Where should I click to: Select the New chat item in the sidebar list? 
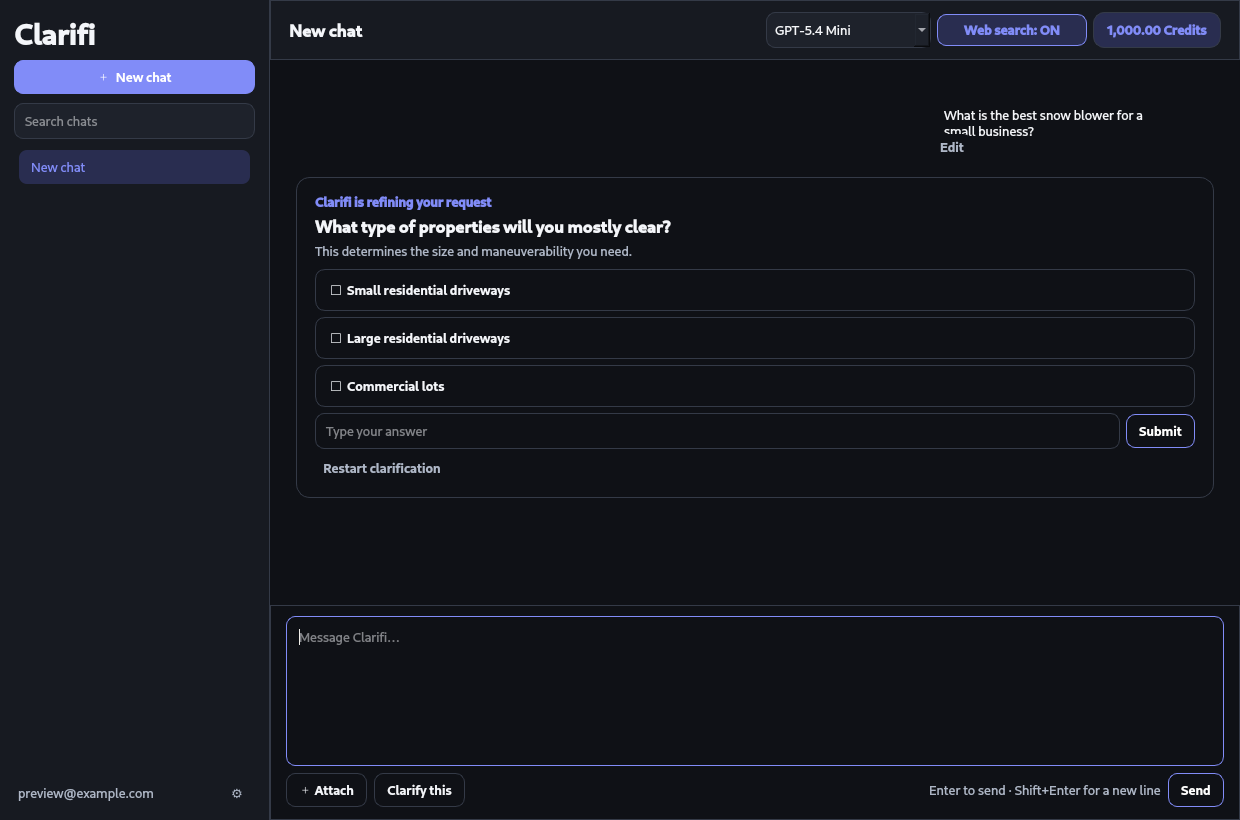pos(134,167)
